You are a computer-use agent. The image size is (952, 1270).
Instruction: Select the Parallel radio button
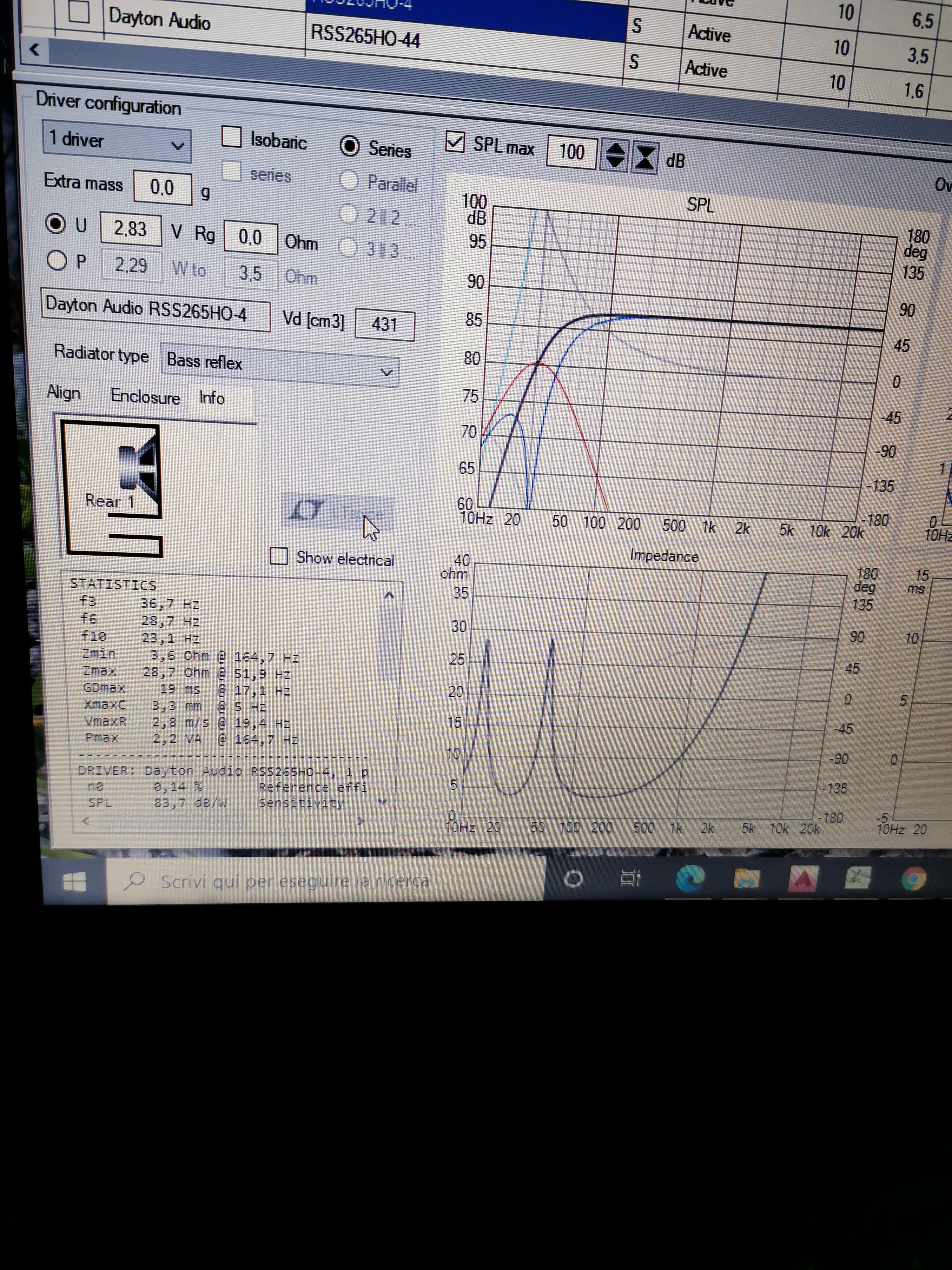coord(349,180)
